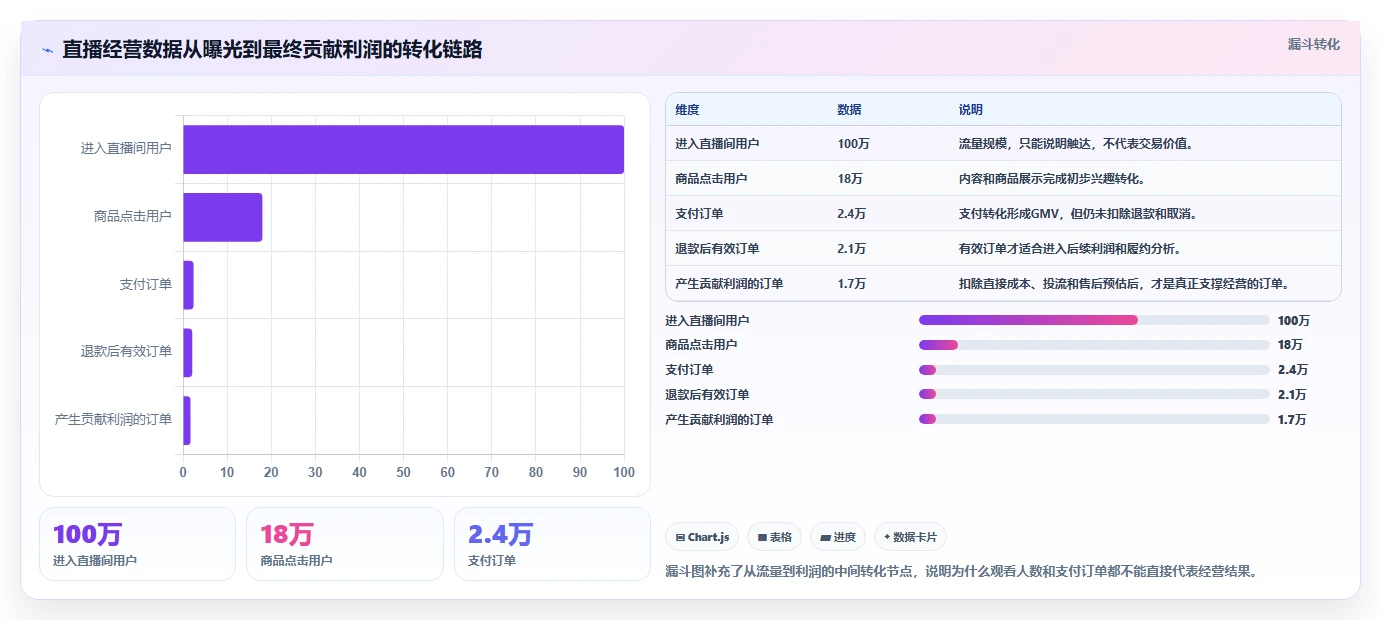Click the table value 1.7万
Viewport: 1381px width, 620px height.
(x=852, y=284)
